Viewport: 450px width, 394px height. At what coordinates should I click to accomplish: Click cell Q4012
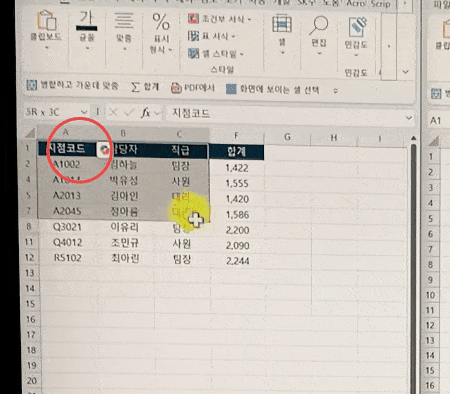68,242
